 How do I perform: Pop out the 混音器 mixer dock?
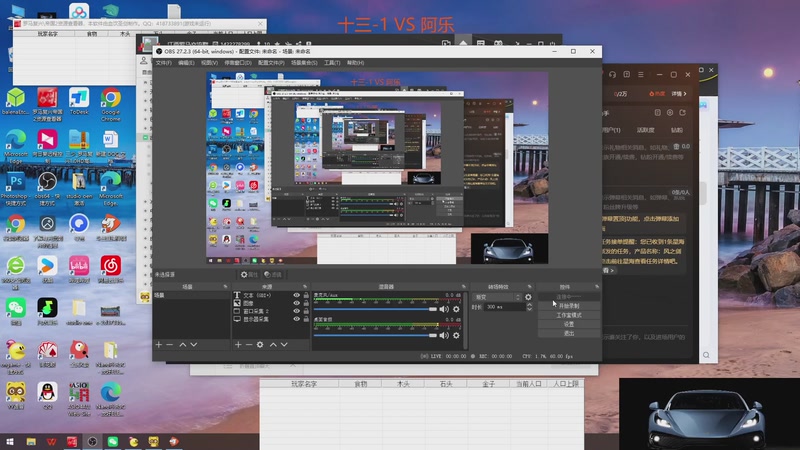(x=464, y=287)
